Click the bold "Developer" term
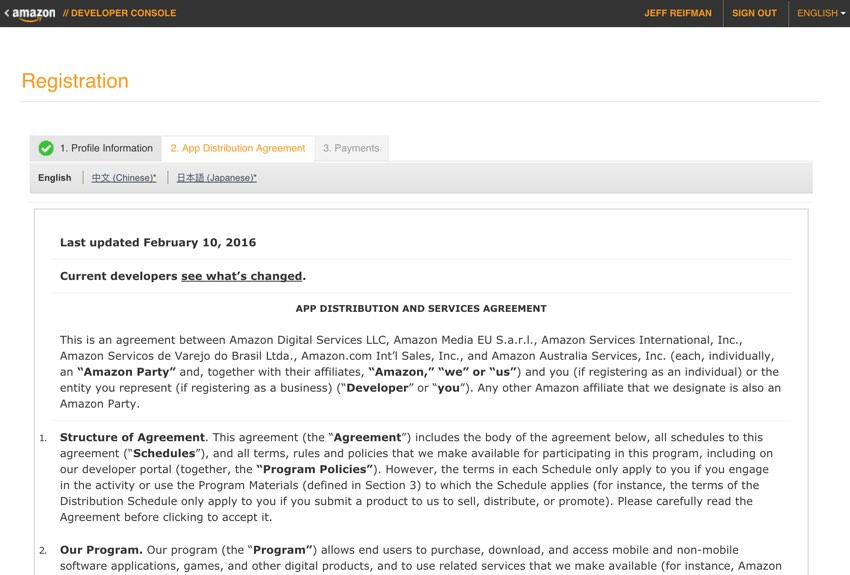Screen dimensions: 850x575 pyautogui.click(x=377, y=388)
